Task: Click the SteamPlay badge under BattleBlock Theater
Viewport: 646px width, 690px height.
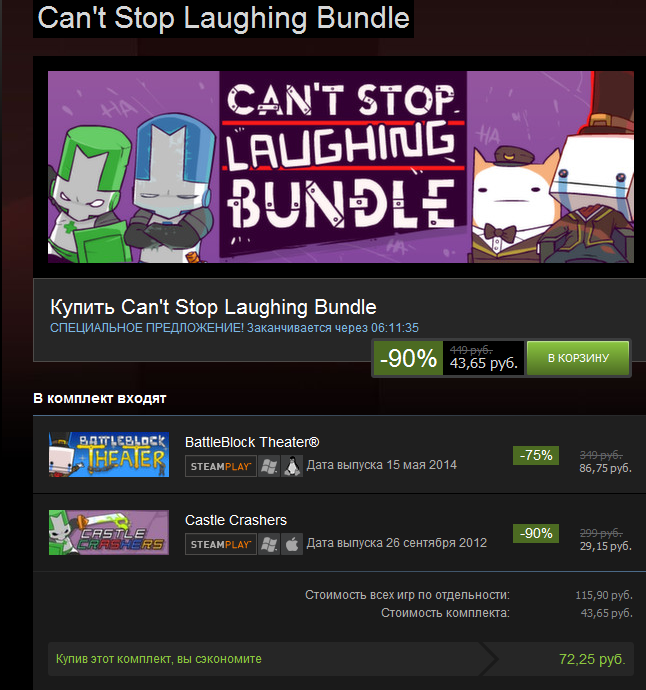Action: [221, 466]
